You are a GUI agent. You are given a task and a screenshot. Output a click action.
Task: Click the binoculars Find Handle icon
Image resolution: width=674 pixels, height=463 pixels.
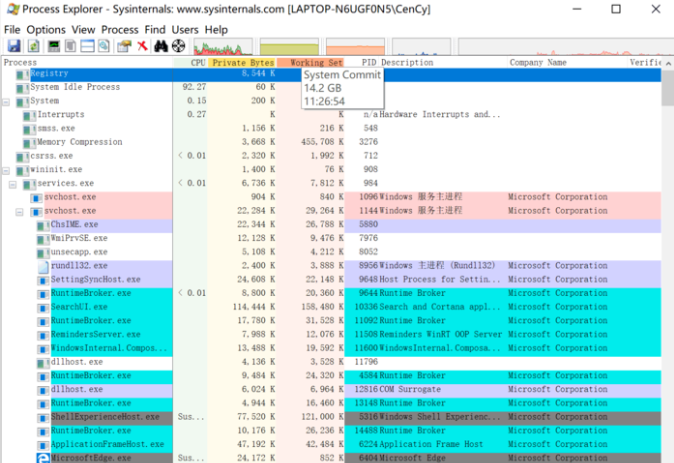click(x=161, y=46)
